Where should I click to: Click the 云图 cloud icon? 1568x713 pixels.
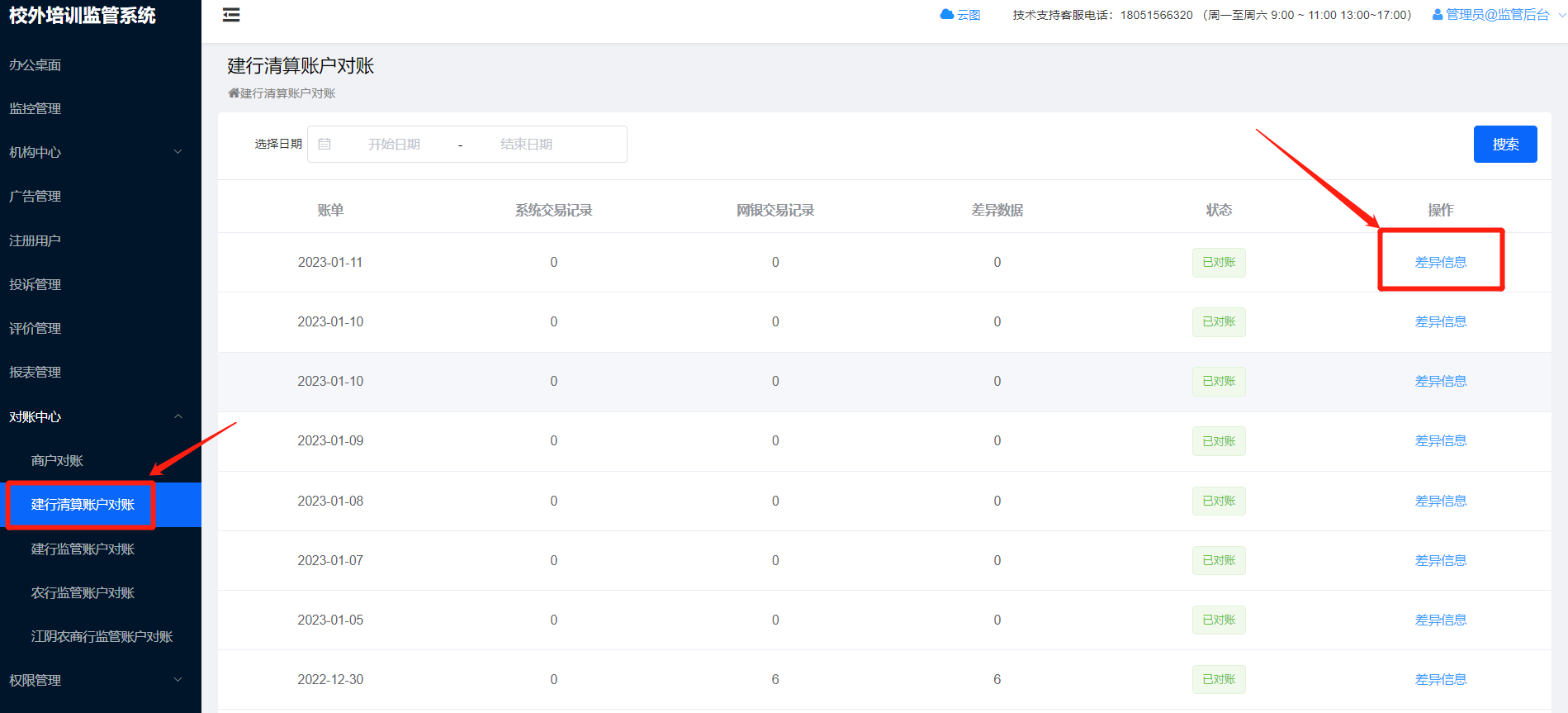[947, 15]
